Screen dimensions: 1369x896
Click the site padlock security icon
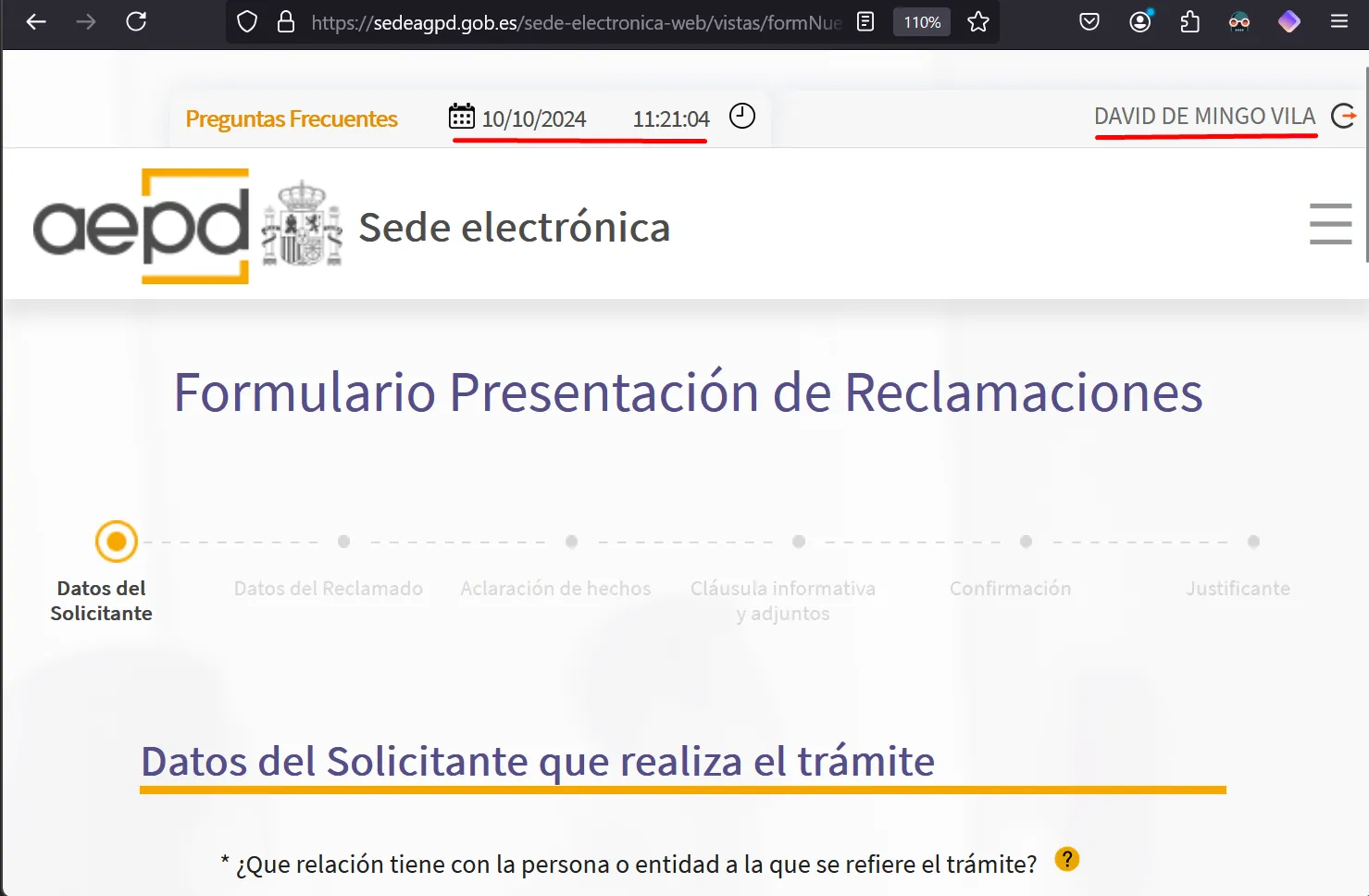coord(286,21)
